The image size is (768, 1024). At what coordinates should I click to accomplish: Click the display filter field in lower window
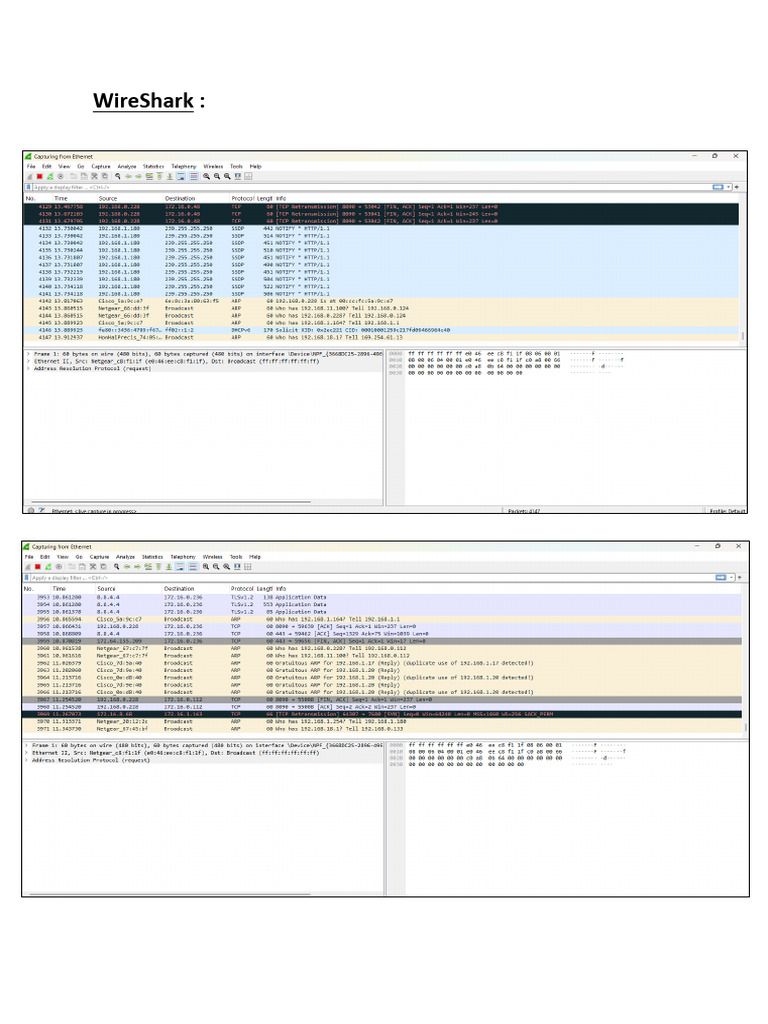pyautogui.click(x=369, y=578)
